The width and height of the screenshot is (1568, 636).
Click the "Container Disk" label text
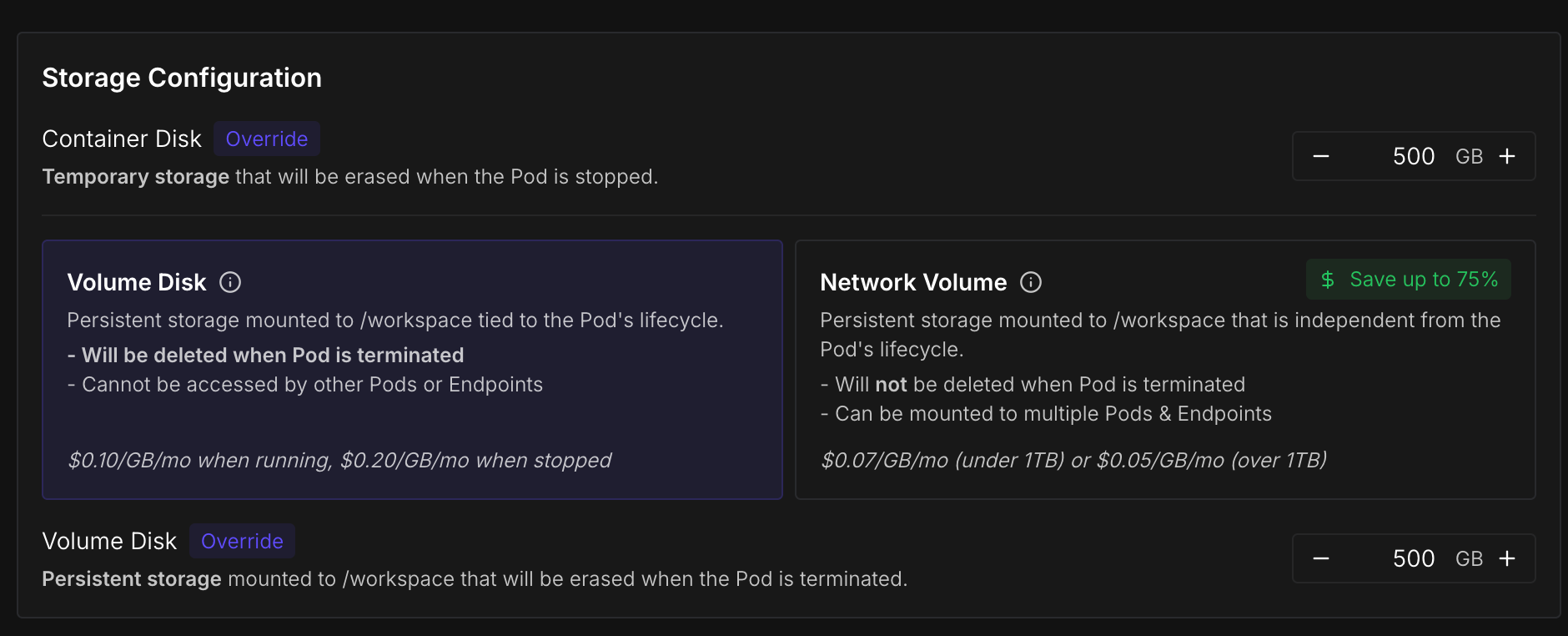122,139
